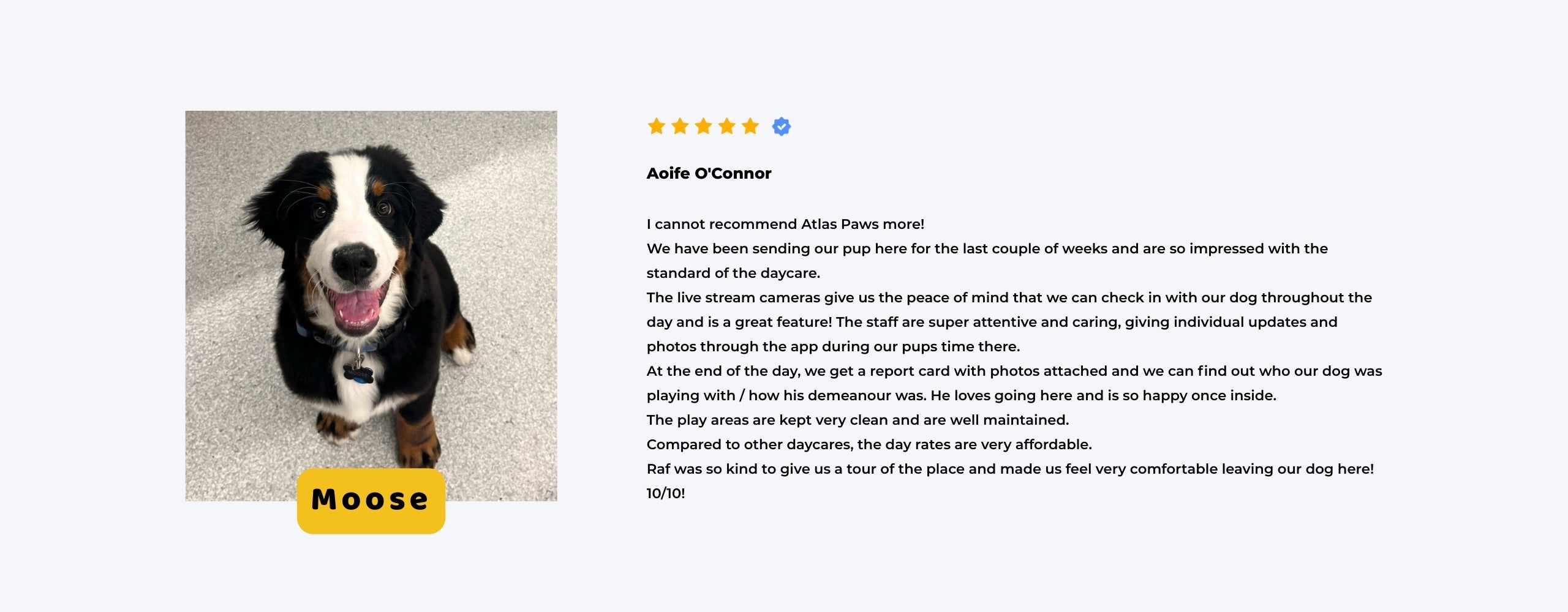
Task: Click the '10/10!' text
Action: (x=666, y=493)
